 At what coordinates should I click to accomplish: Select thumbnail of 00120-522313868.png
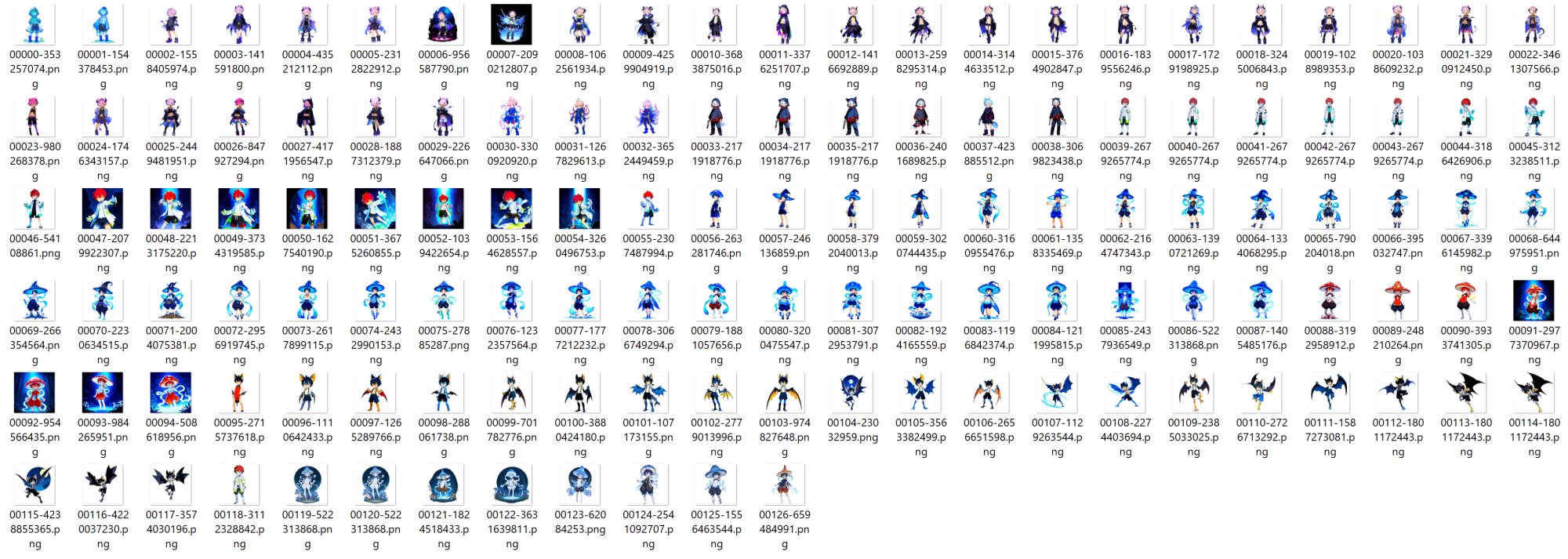pyautogui.click(x=376, y=485)
